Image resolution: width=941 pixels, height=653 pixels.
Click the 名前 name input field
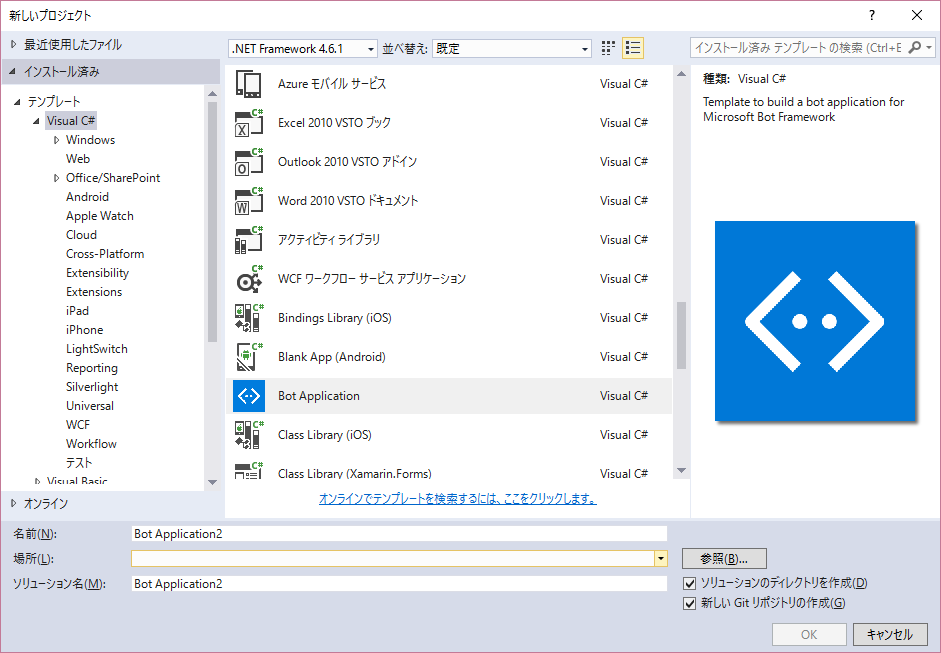click(399, 534)
